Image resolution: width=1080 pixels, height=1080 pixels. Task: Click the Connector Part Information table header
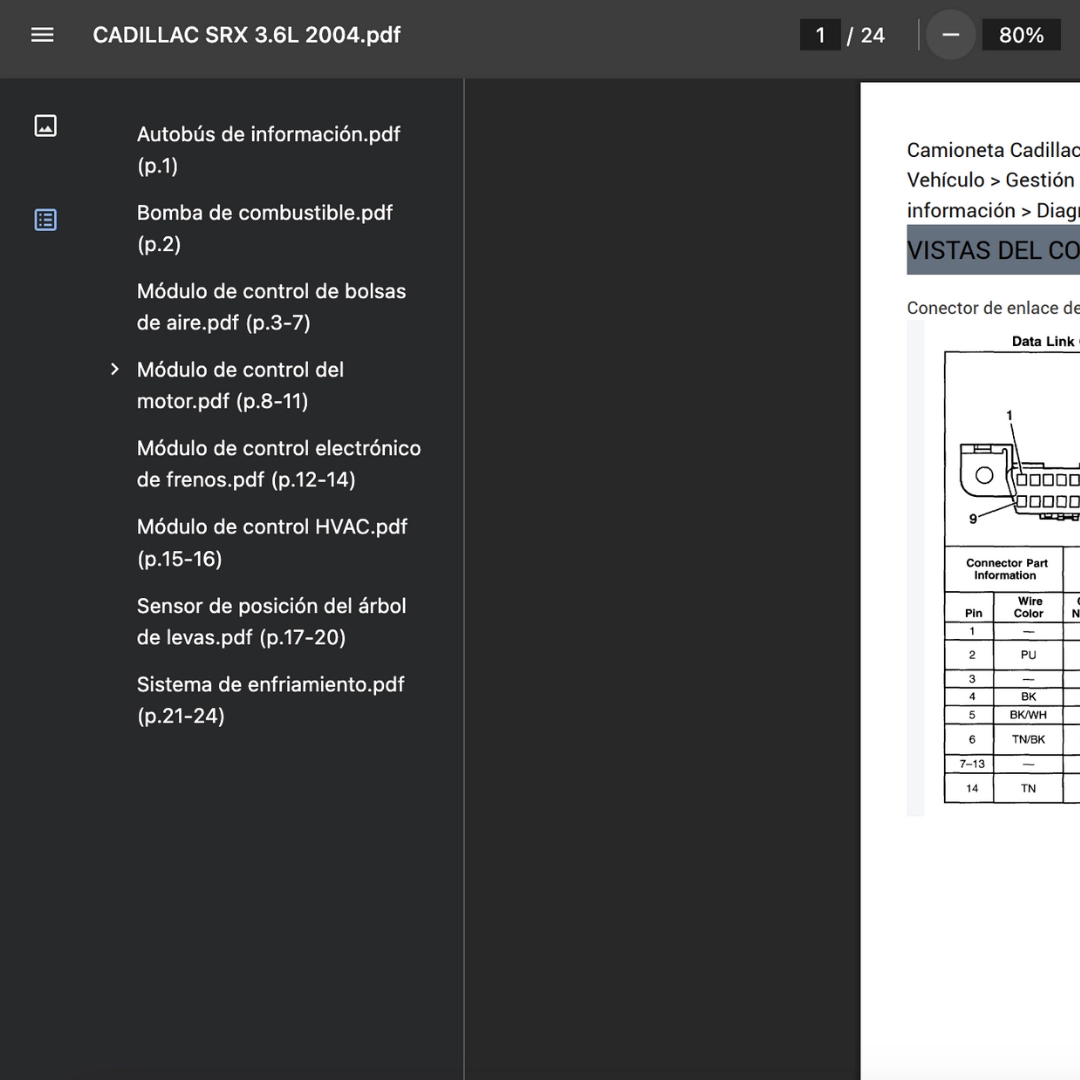point(1005,569)
